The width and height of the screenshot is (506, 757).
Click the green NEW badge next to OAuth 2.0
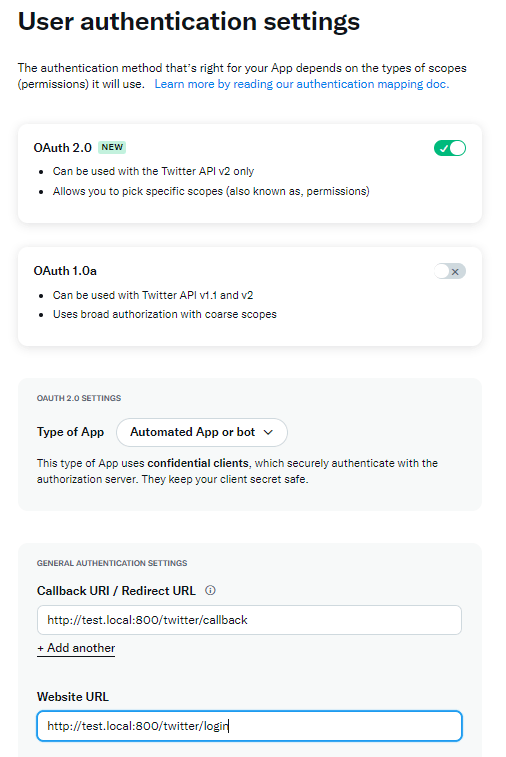pos(112,147)
